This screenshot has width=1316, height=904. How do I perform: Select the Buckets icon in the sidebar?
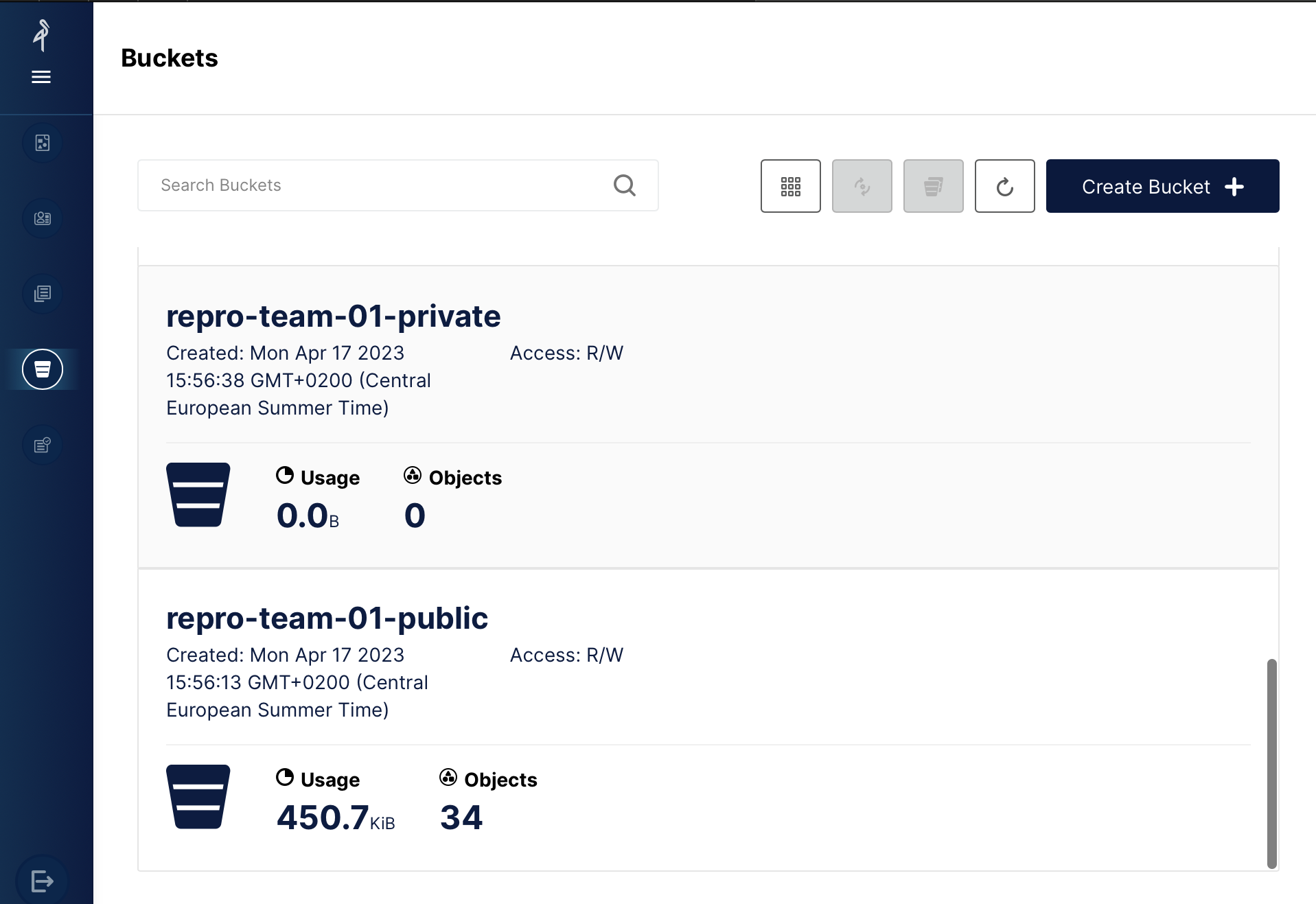(43, 369)
